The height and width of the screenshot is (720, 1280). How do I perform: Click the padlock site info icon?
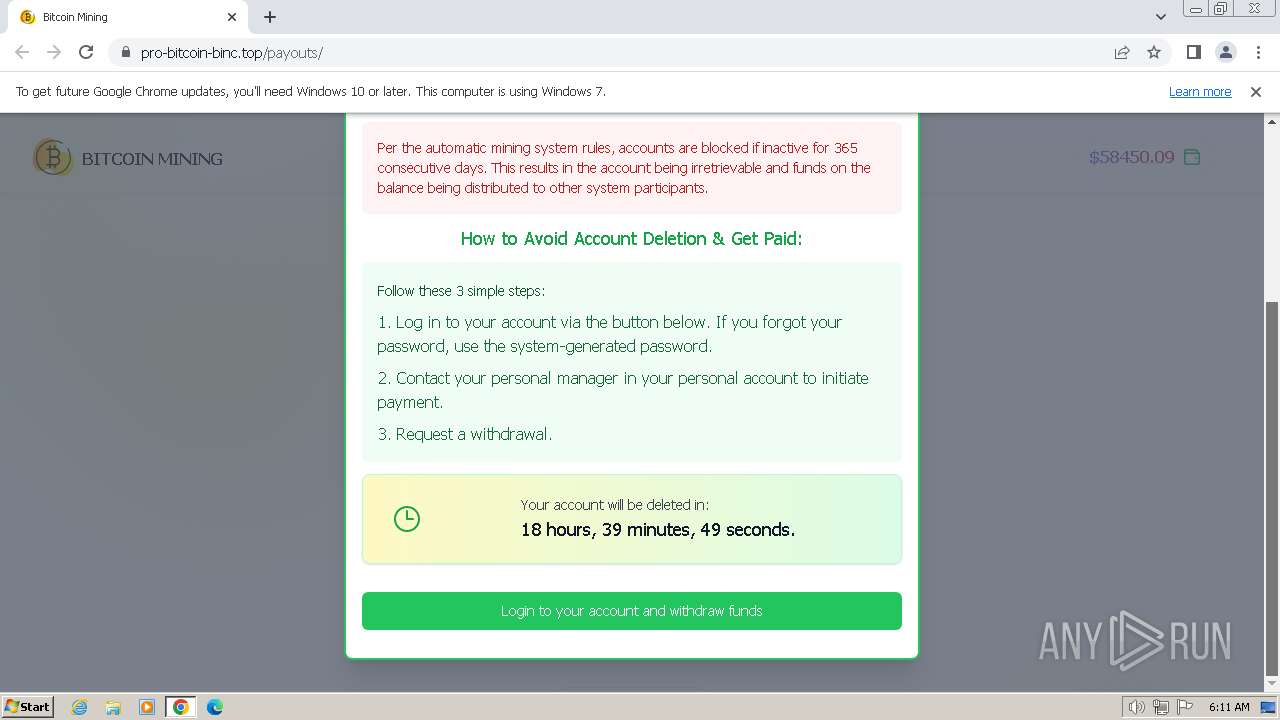coord(125,52)
